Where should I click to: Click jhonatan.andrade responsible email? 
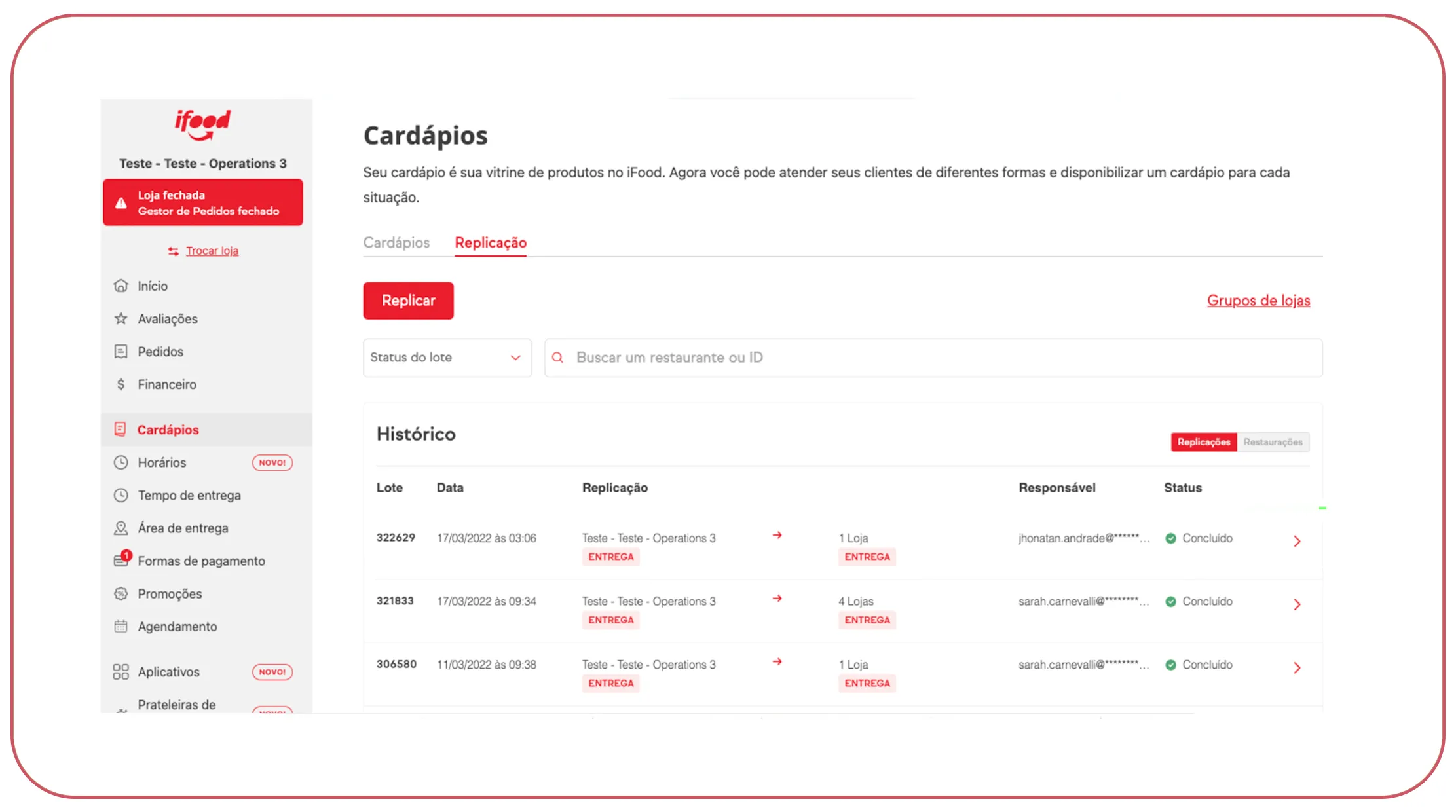[1084, 538]
